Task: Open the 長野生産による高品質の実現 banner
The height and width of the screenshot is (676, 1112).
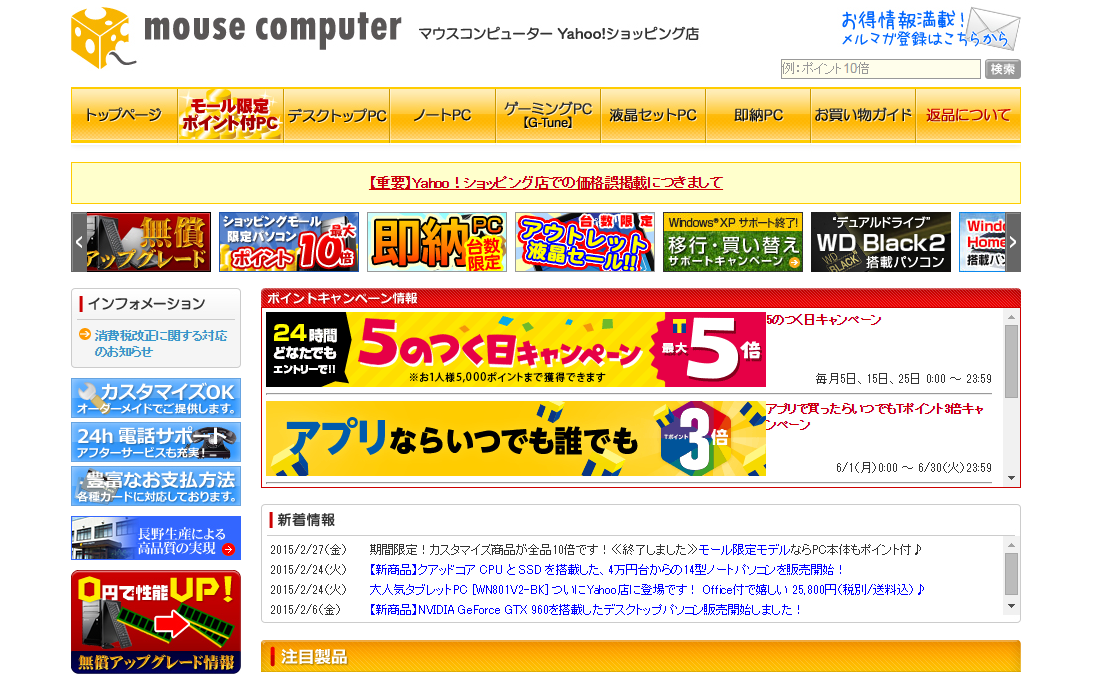Action: tap(156, 538)
